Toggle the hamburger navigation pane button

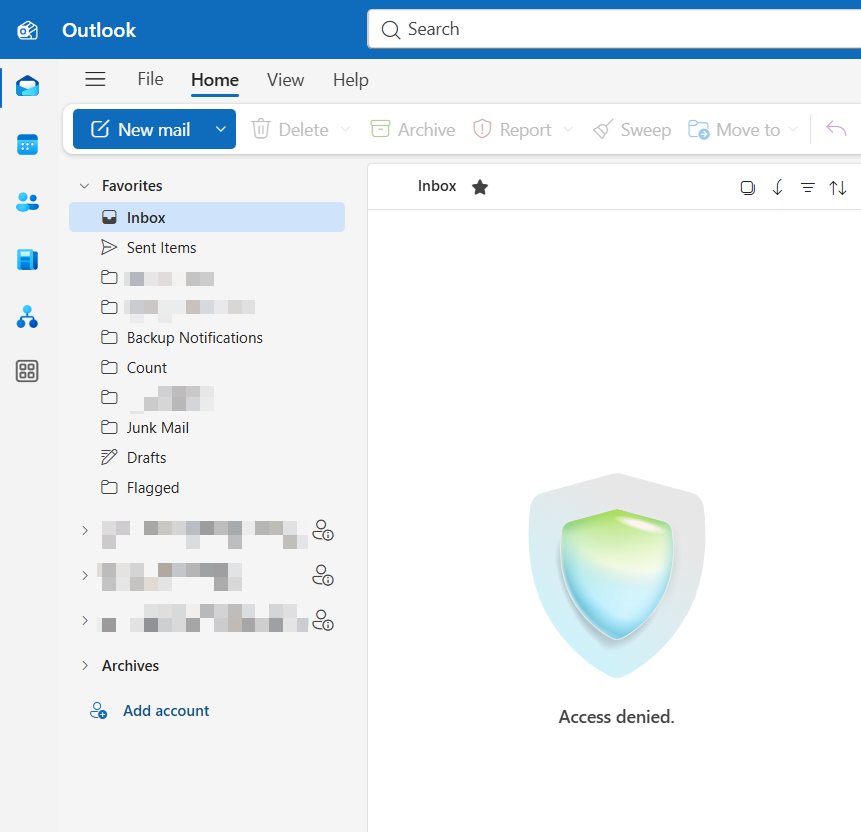point(95,79)
